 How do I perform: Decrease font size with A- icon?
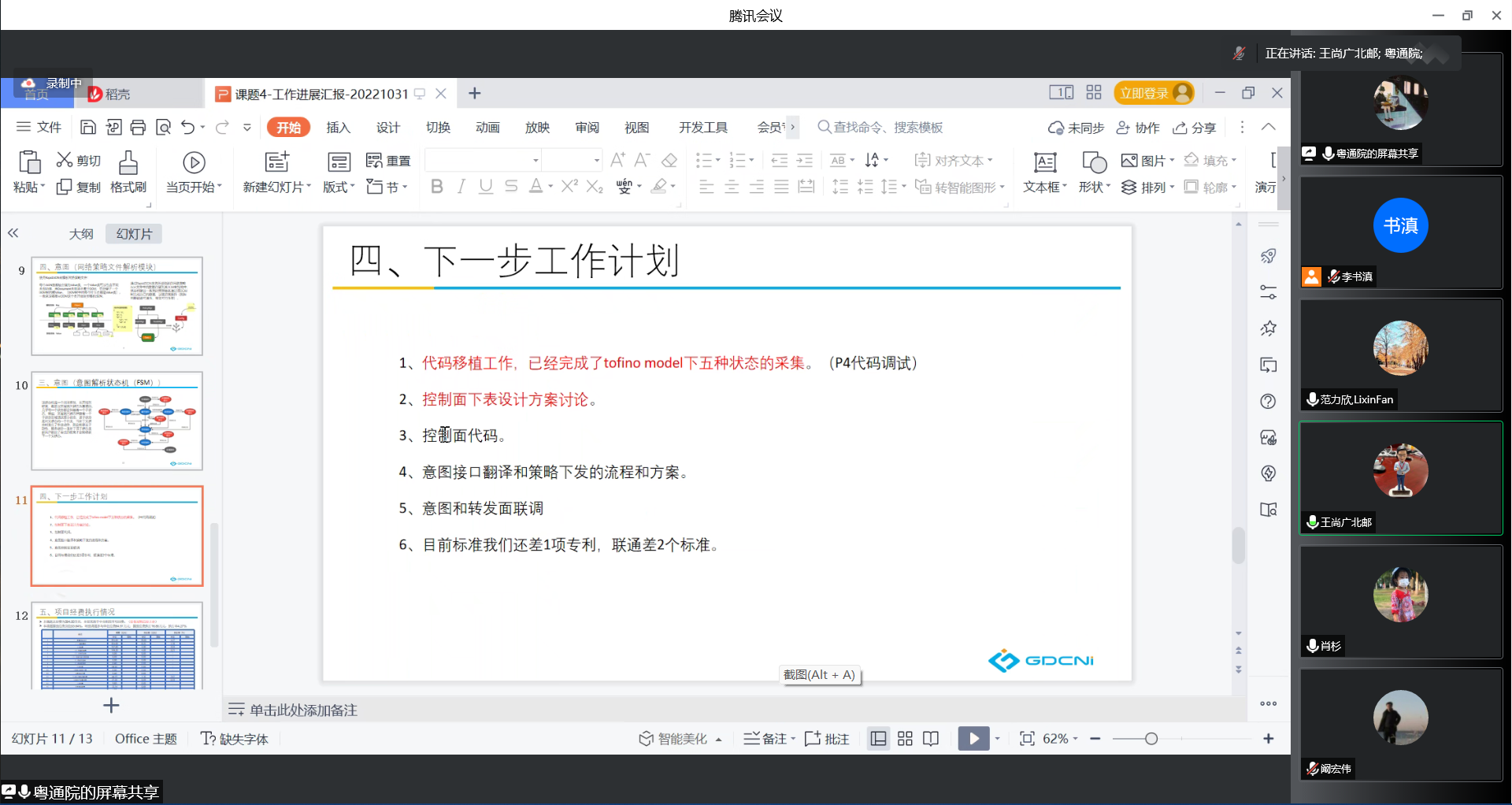pyautogui.click(x=643, y=161)
